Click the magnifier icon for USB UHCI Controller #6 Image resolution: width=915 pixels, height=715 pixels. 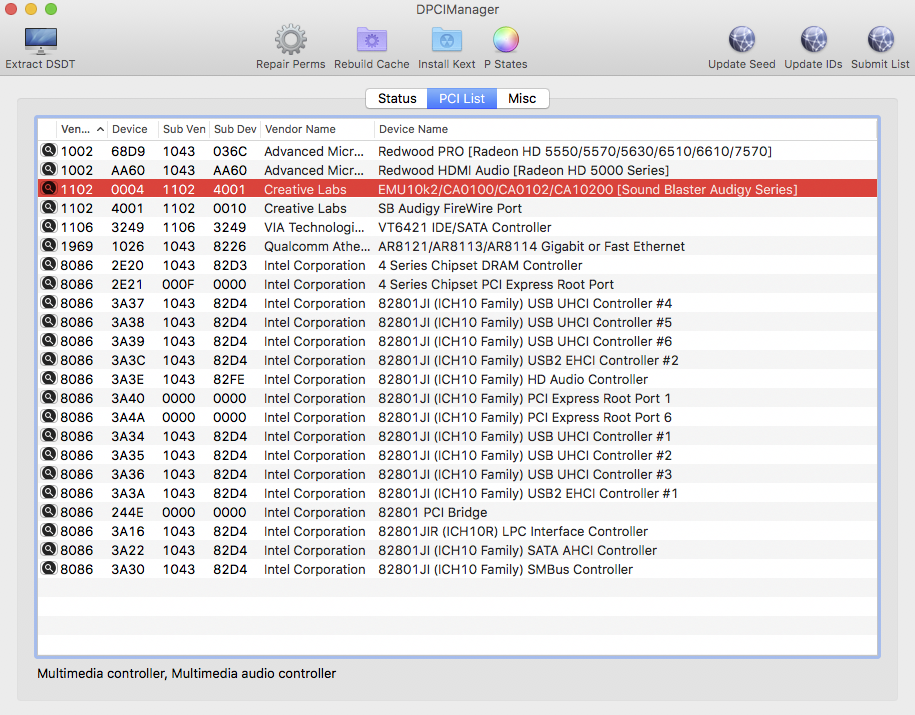(49, 340)
